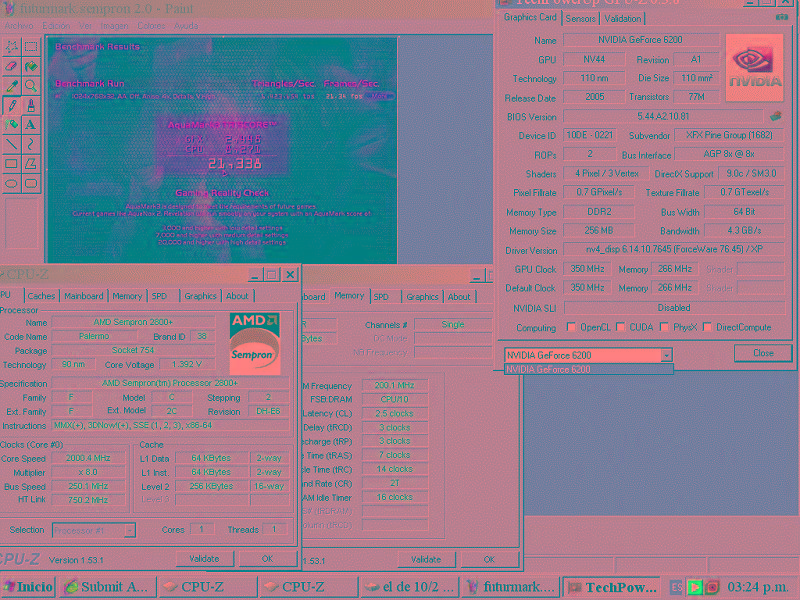
Task: Click the NVIDIA logo in GPU-Z
Action: (x=754, y=67)
